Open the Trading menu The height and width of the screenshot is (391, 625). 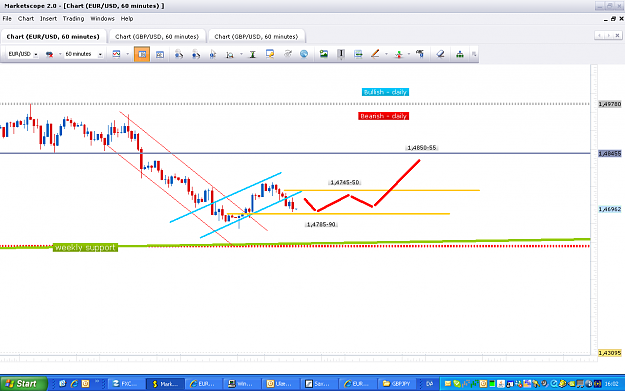pos(73,19)
